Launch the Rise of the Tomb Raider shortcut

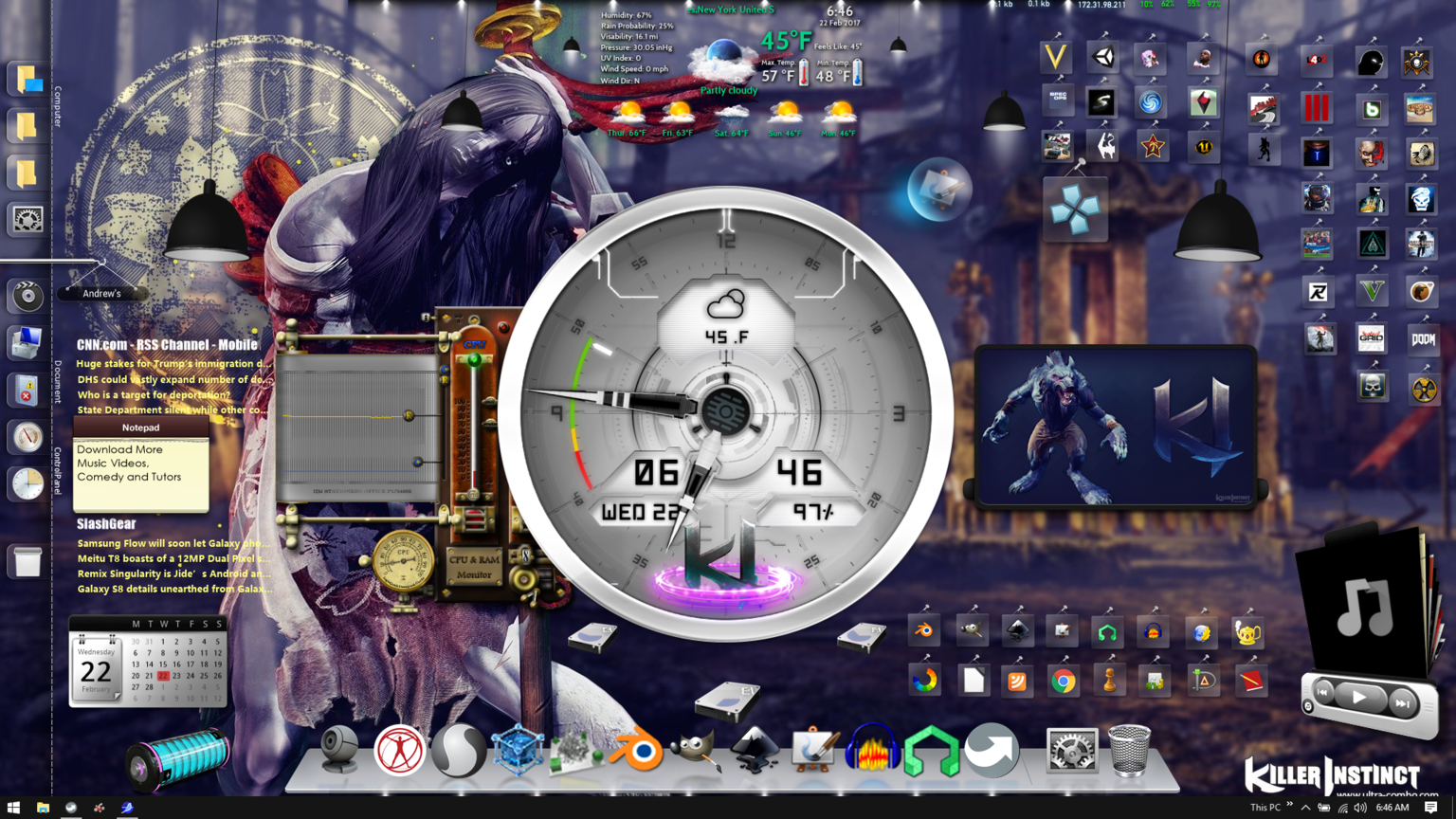pyautogui.click(x=1319, y=338)
